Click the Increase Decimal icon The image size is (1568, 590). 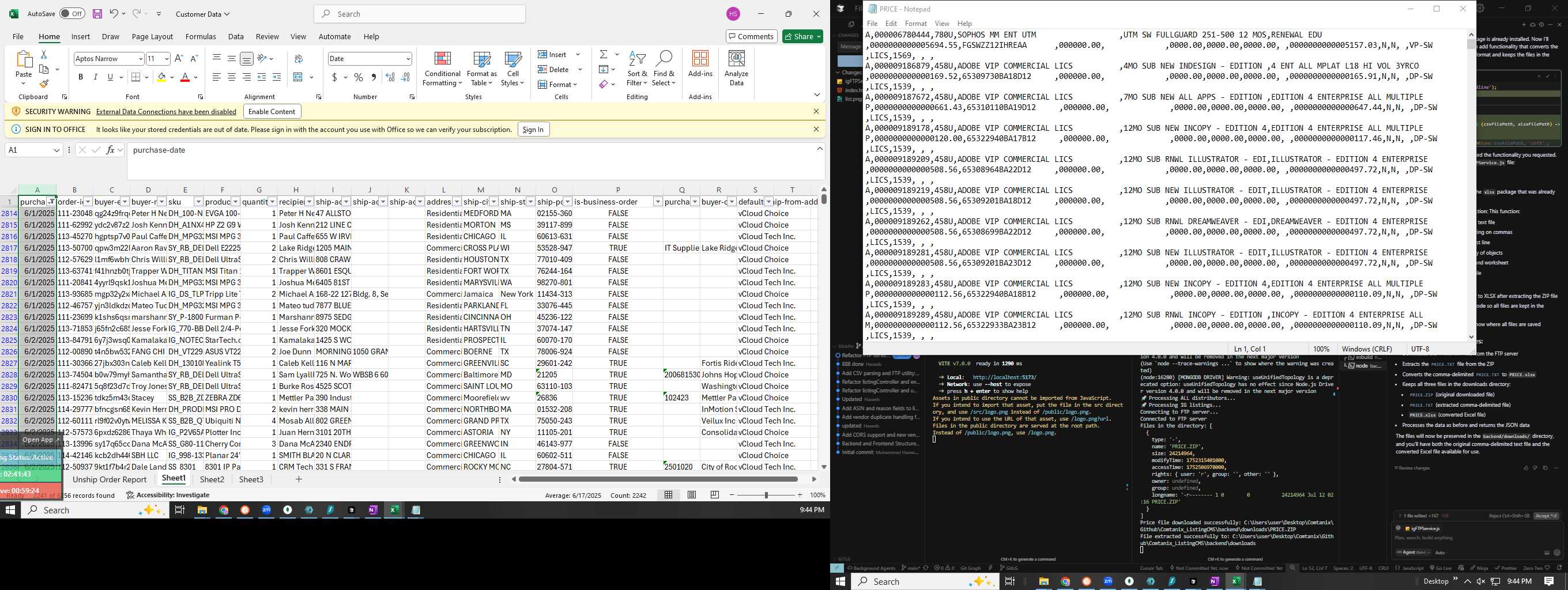[x=390, y=77]
